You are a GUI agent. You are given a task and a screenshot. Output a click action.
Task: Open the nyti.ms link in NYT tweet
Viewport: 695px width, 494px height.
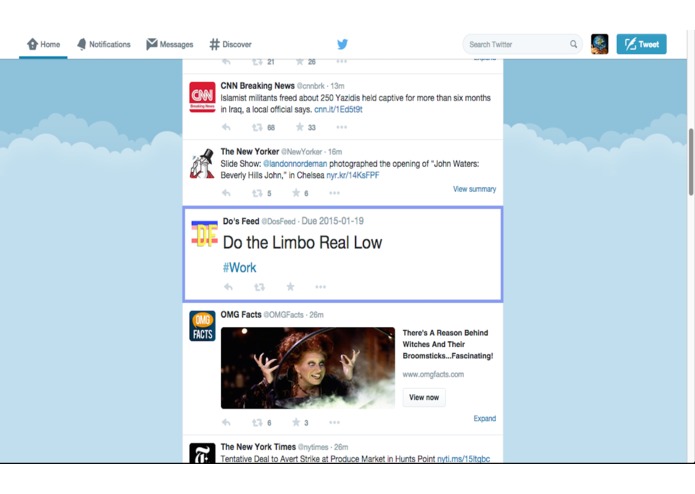(463, 459)
